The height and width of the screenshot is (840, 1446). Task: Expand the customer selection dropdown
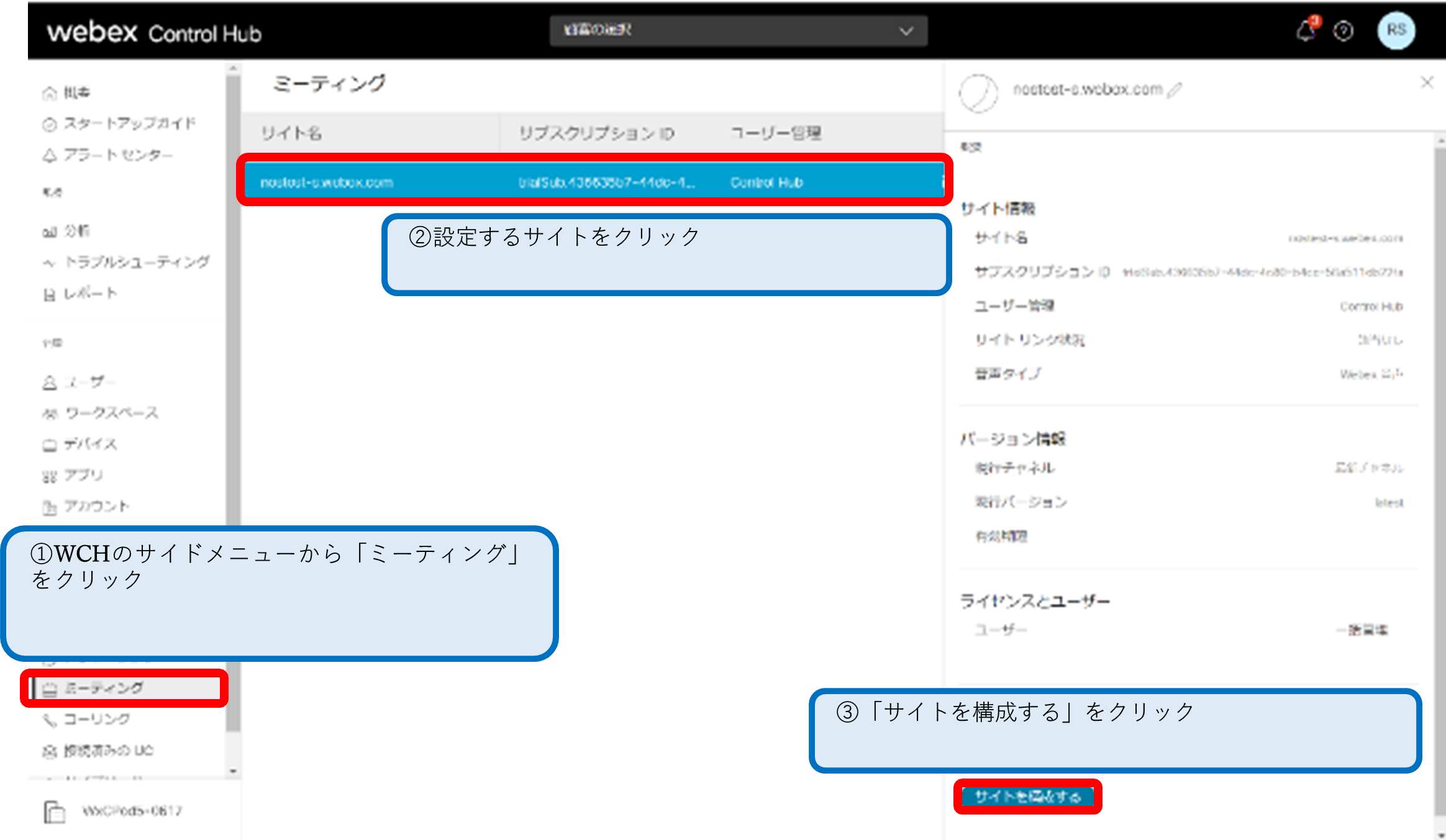point(738,31)
